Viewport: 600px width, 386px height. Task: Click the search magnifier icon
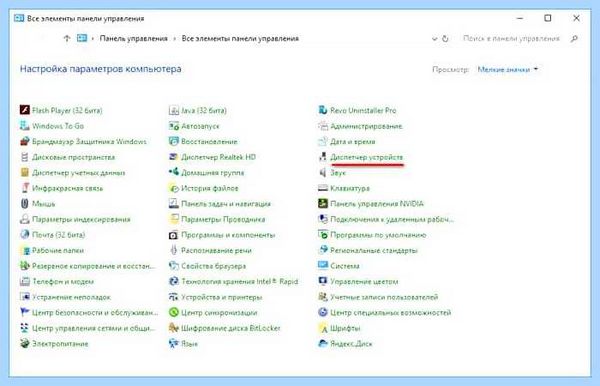pyautogui.click(x=574, y=39)
